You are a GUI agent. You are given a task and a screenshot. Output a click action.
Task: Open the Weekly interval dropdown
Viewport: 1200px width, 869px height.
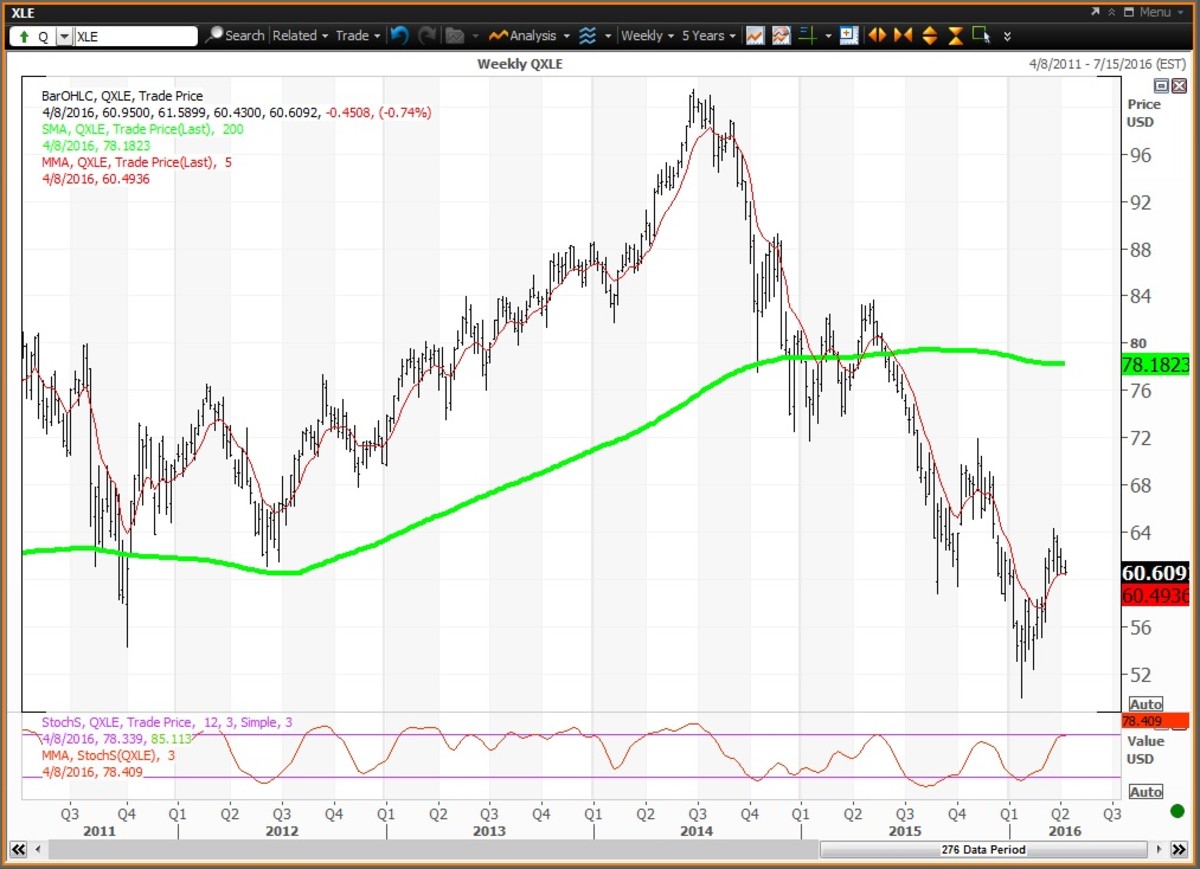[647, 35]
